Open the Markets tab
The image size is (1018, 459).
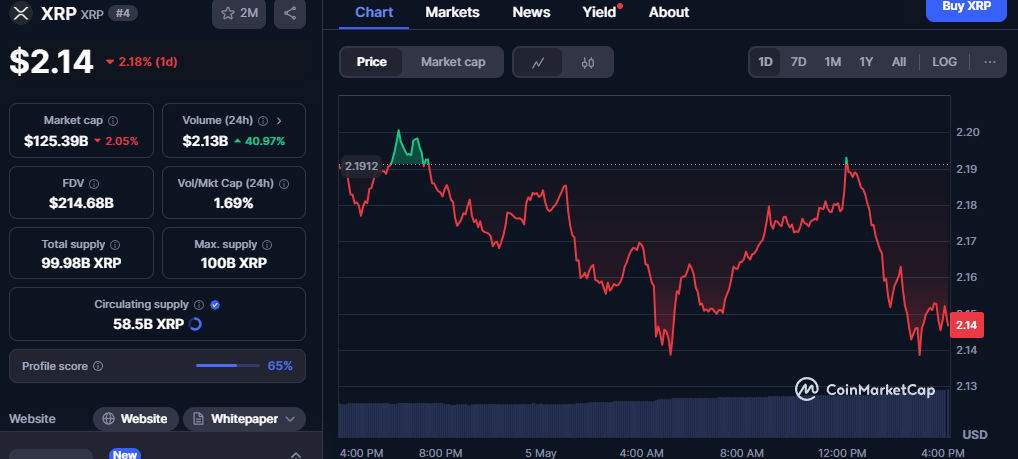(453, 12)
